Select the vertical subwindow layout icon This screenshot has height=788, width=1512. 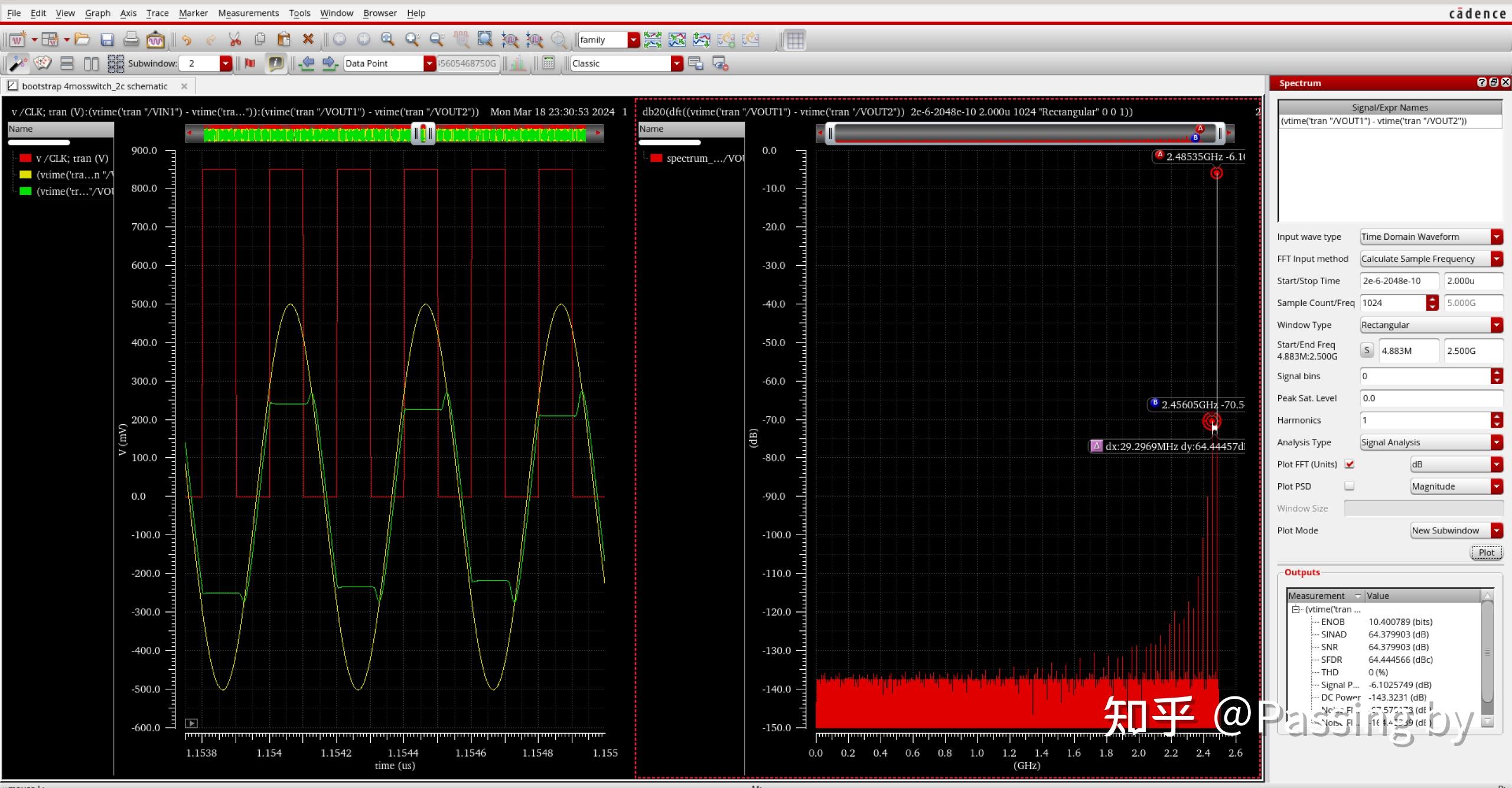point(91,63)
